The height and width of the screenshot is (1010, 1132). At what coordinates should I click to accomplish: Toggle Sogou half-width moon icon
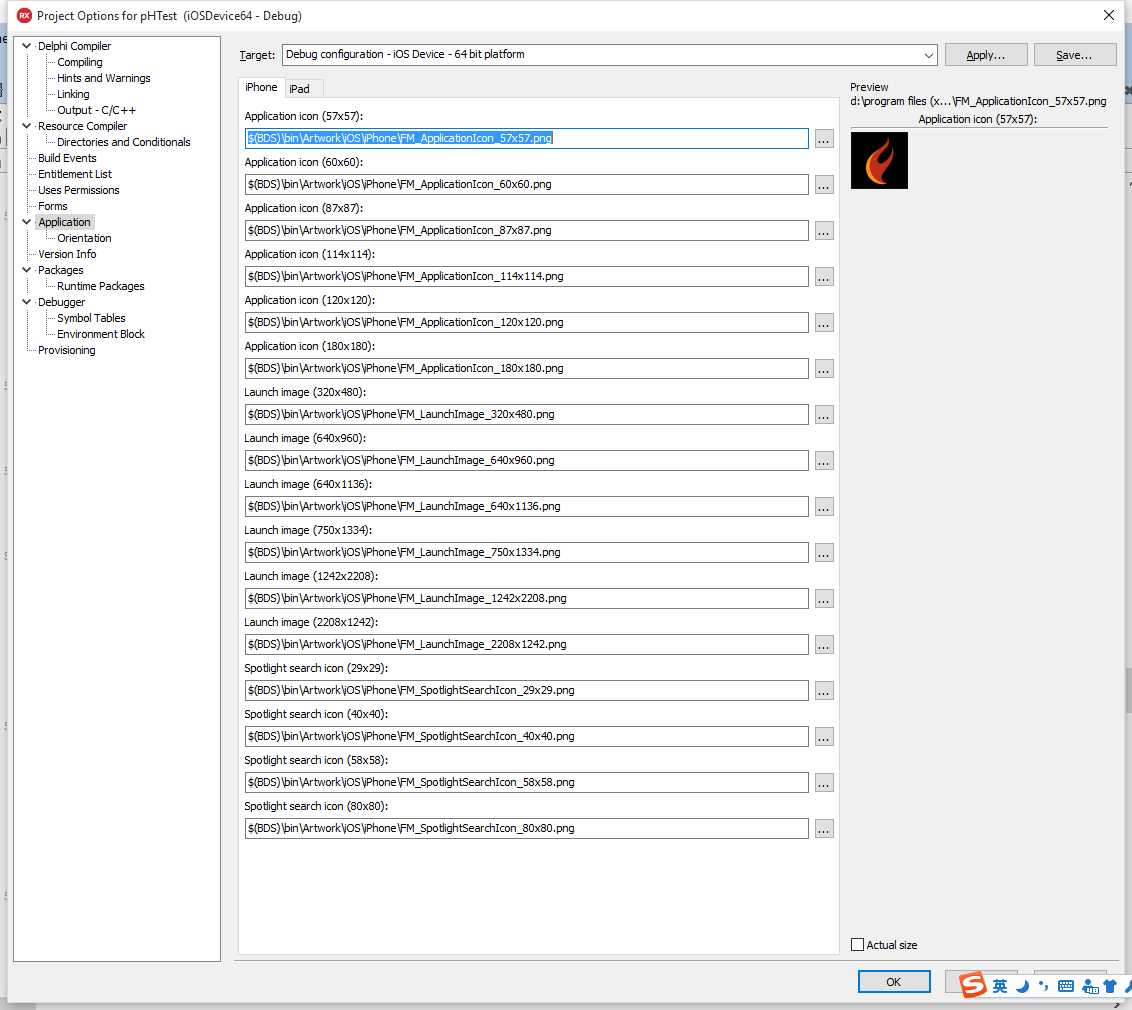click(x=1023, y=986)
